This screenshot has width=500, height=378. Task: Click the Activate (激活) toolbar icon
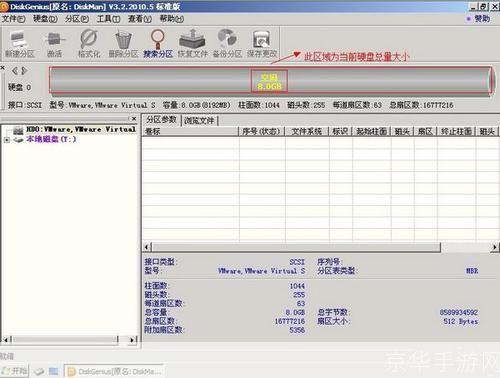tap(54, 44)
